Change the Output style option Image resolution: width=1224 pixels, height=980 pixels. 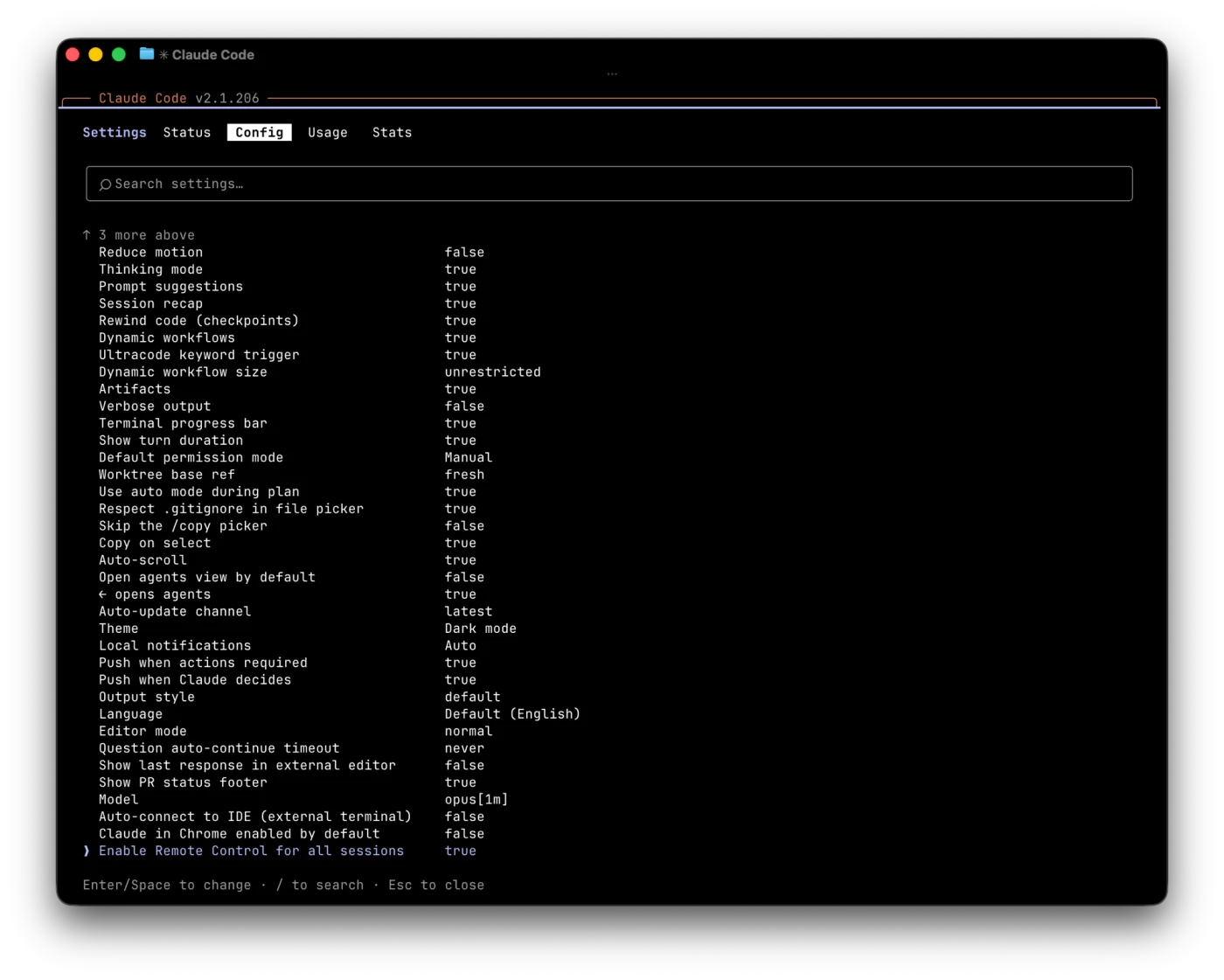click(300, 697)
